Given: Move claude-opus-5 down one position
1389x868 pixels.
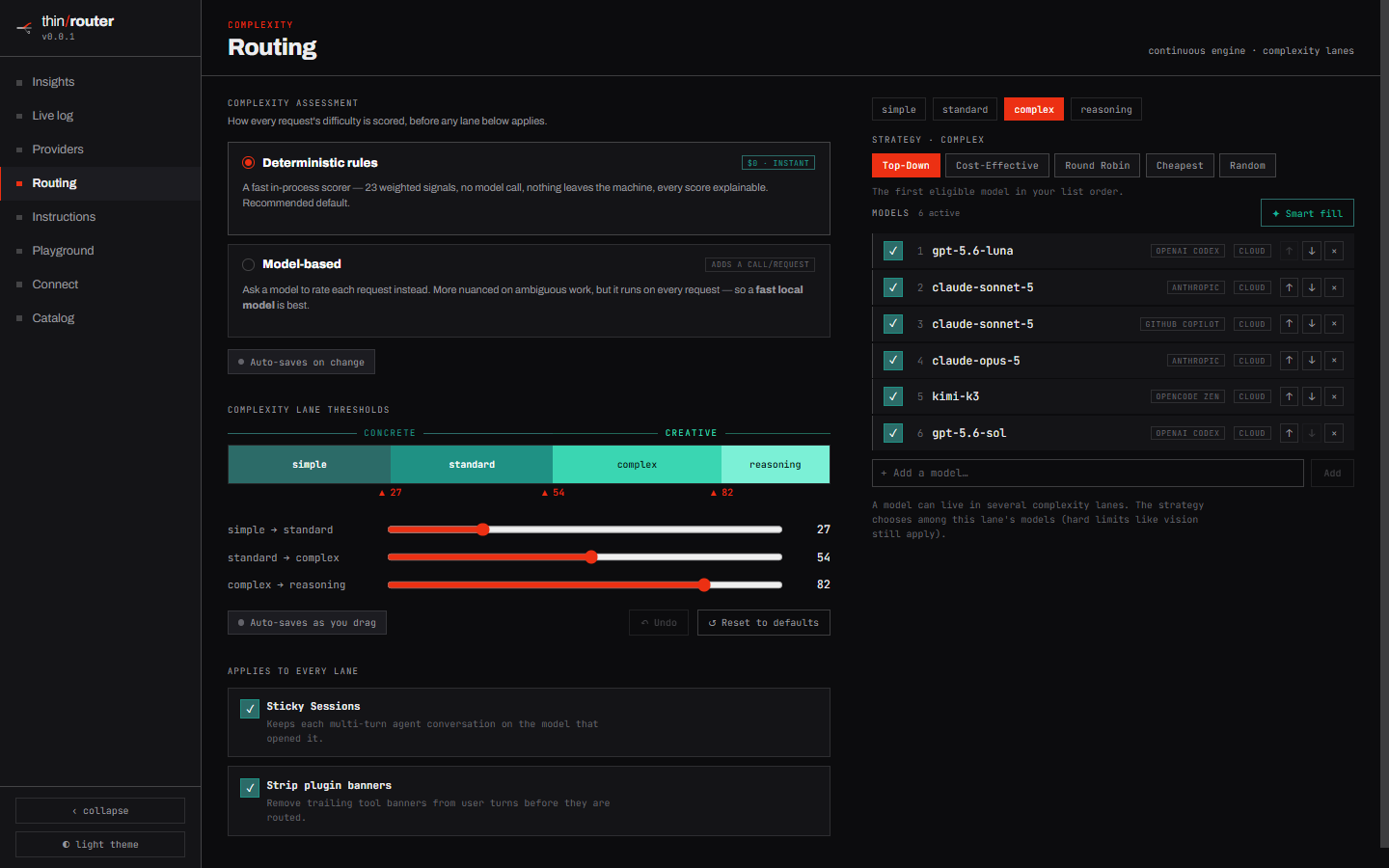Looking at the screenshot, I should tap(1312, 361).
